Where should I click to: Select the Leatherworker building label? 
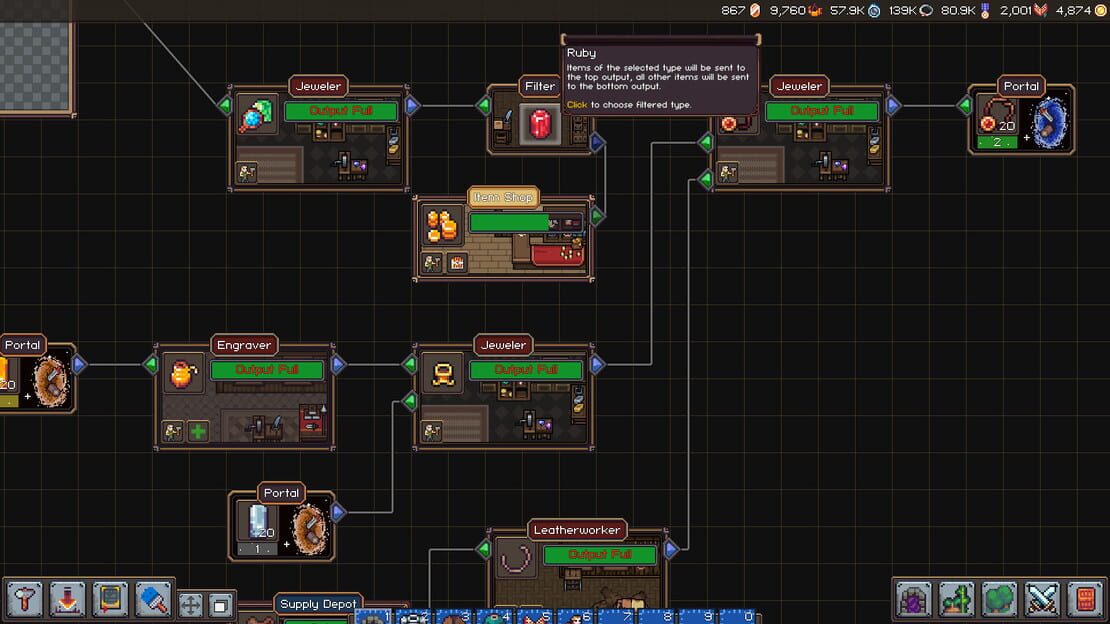click(x=577, y=531)
